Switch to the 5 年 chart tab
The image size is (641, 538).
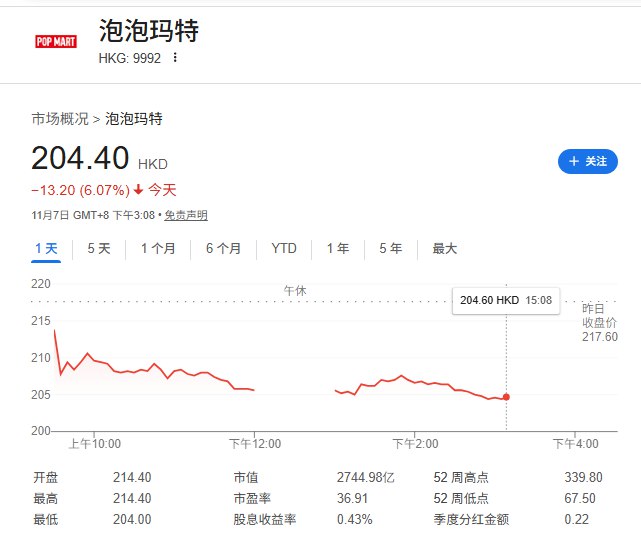pos(390,249)
